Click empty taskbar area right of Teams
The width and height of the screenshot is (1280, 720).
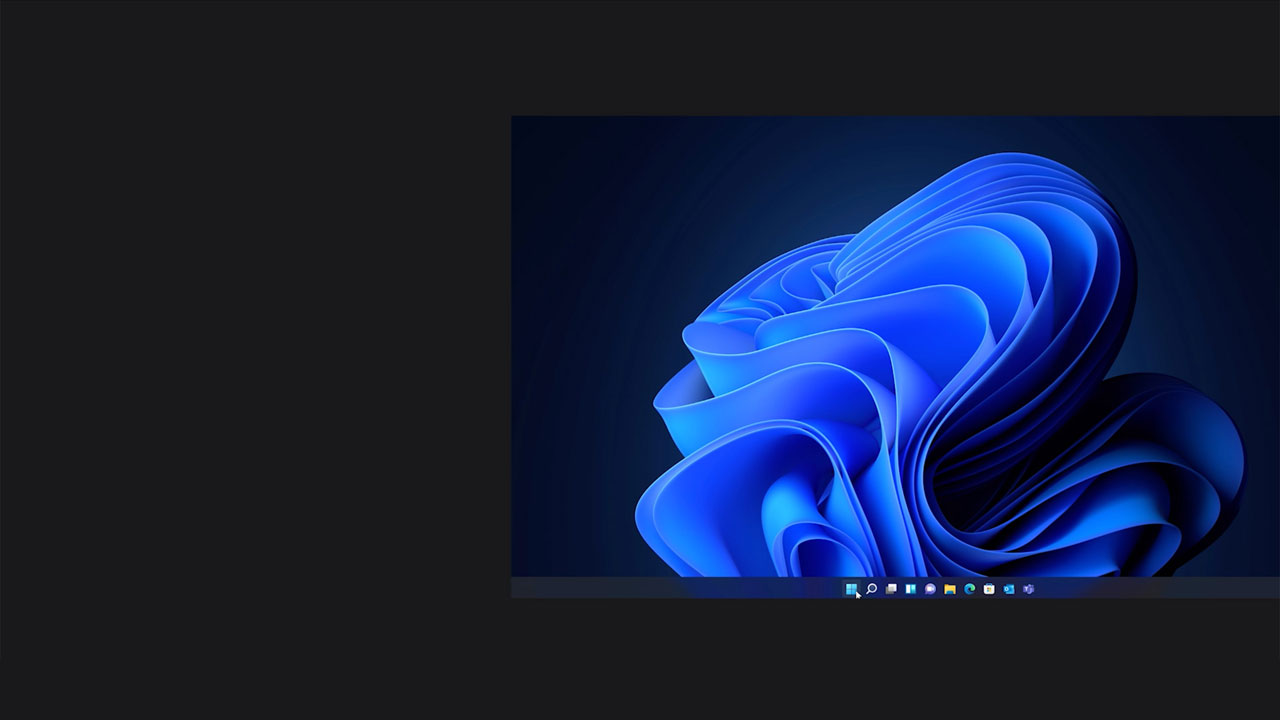click(x=1150, y=589)
